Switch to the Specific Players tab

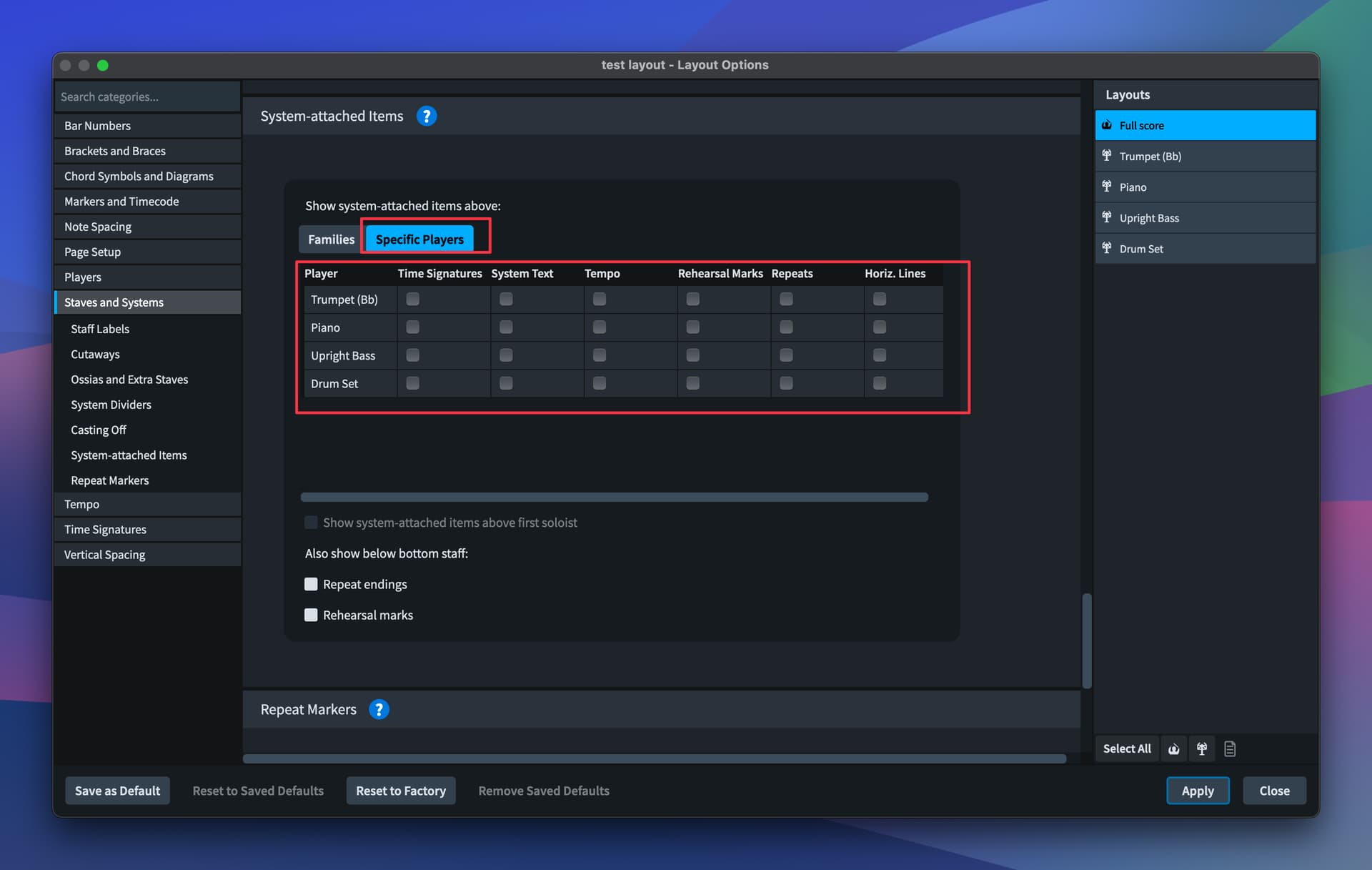tap(419, 239)
